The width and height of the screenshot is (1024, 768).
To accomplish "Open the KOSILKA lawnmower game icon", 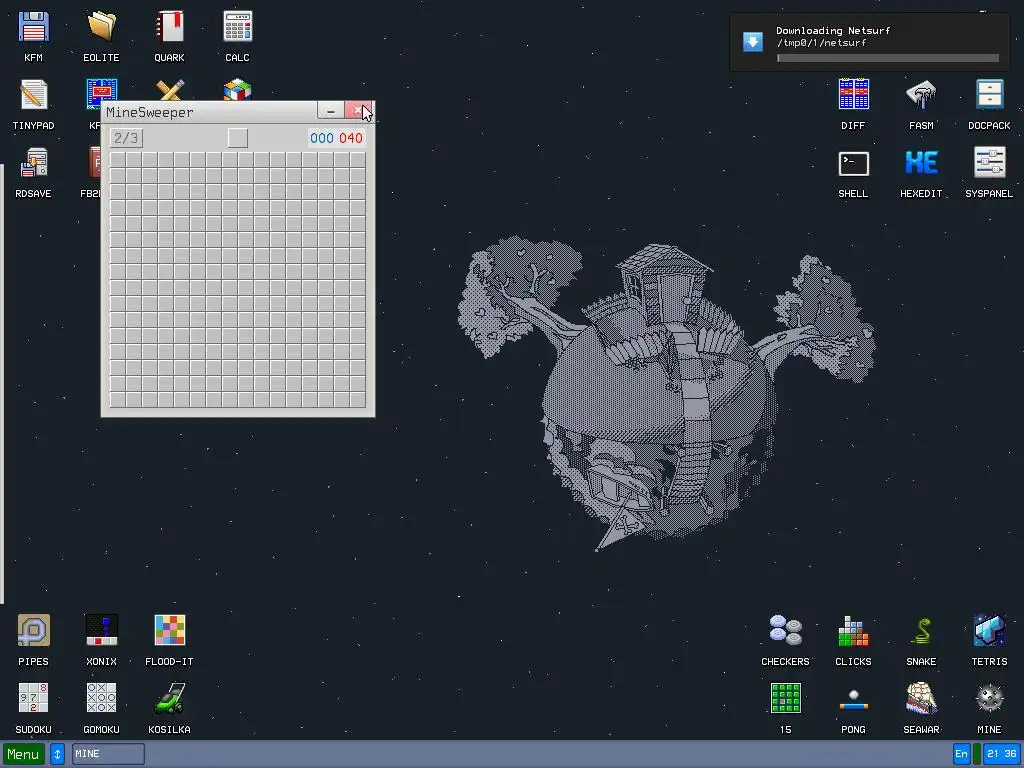I will click(169, 699).
